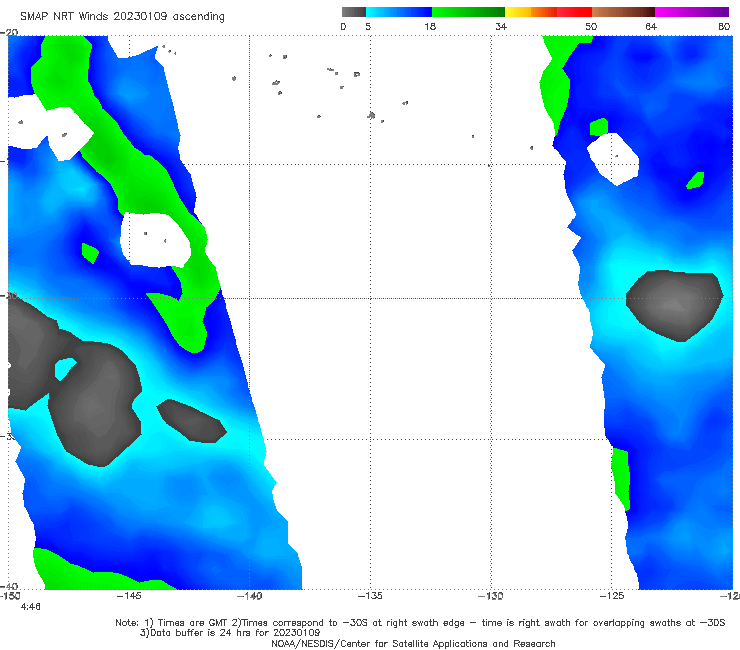Click the '-145' longitude label
The width and height of the screenshot is (740, 650).
coord(129,596)
